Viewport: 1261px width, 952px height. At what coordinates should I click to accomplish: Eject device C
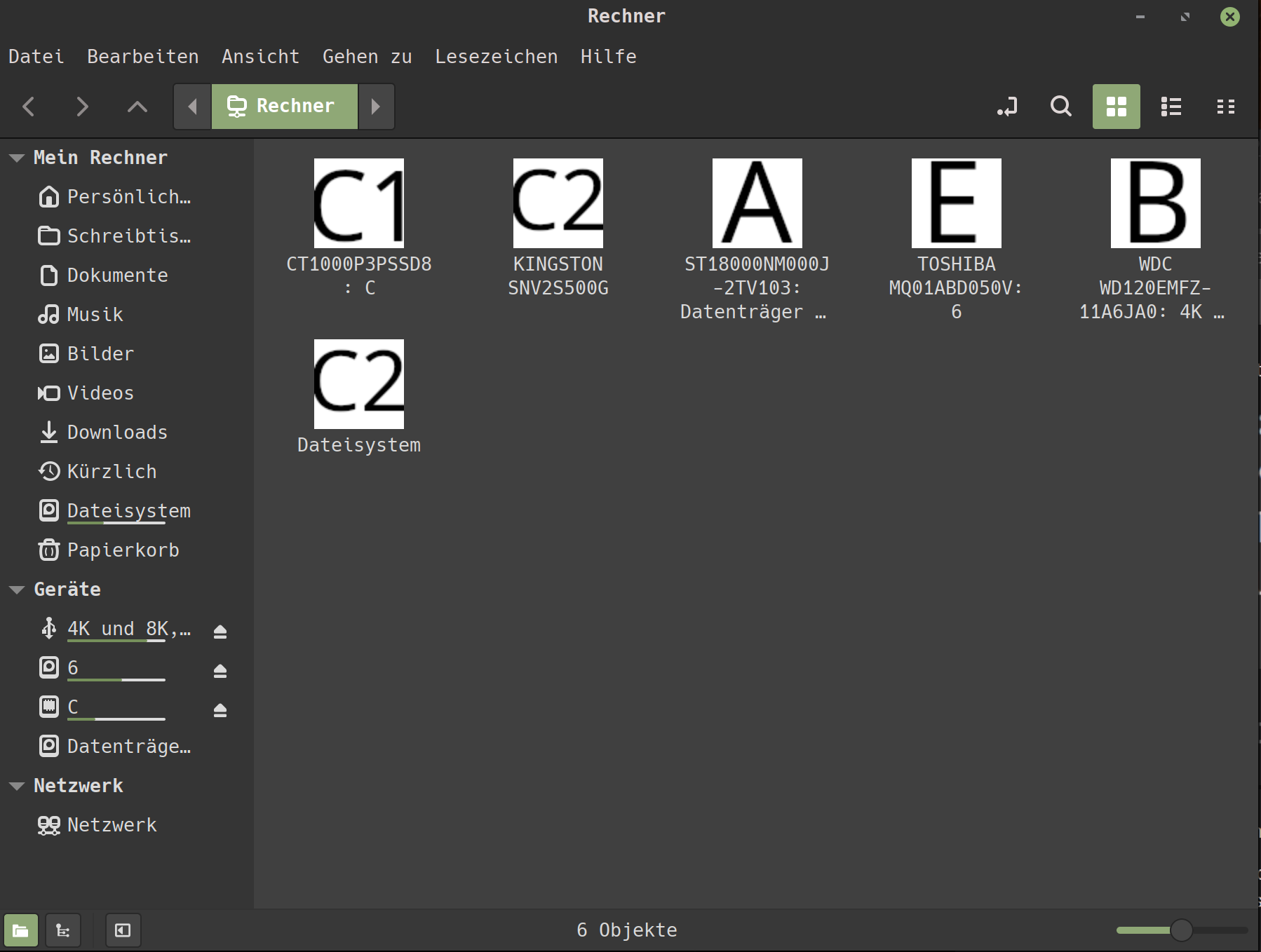(x=220, y=710)
